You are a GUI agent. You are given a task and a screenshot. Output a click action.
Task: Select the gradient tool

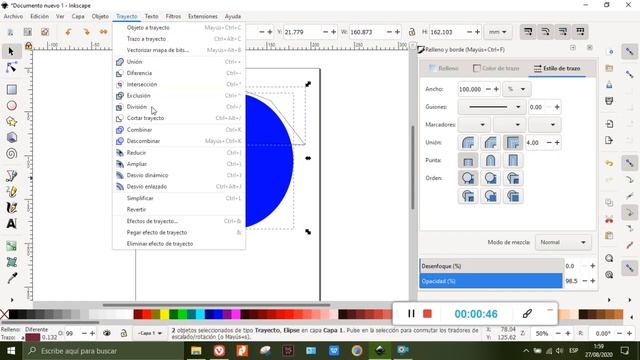[11, 246]
